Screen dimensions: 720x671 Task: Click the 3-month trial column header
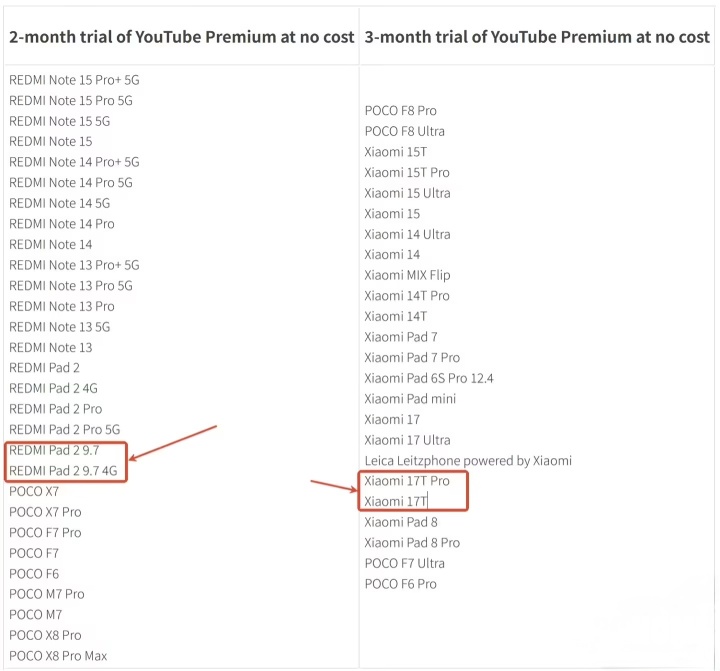pos(536,37)
